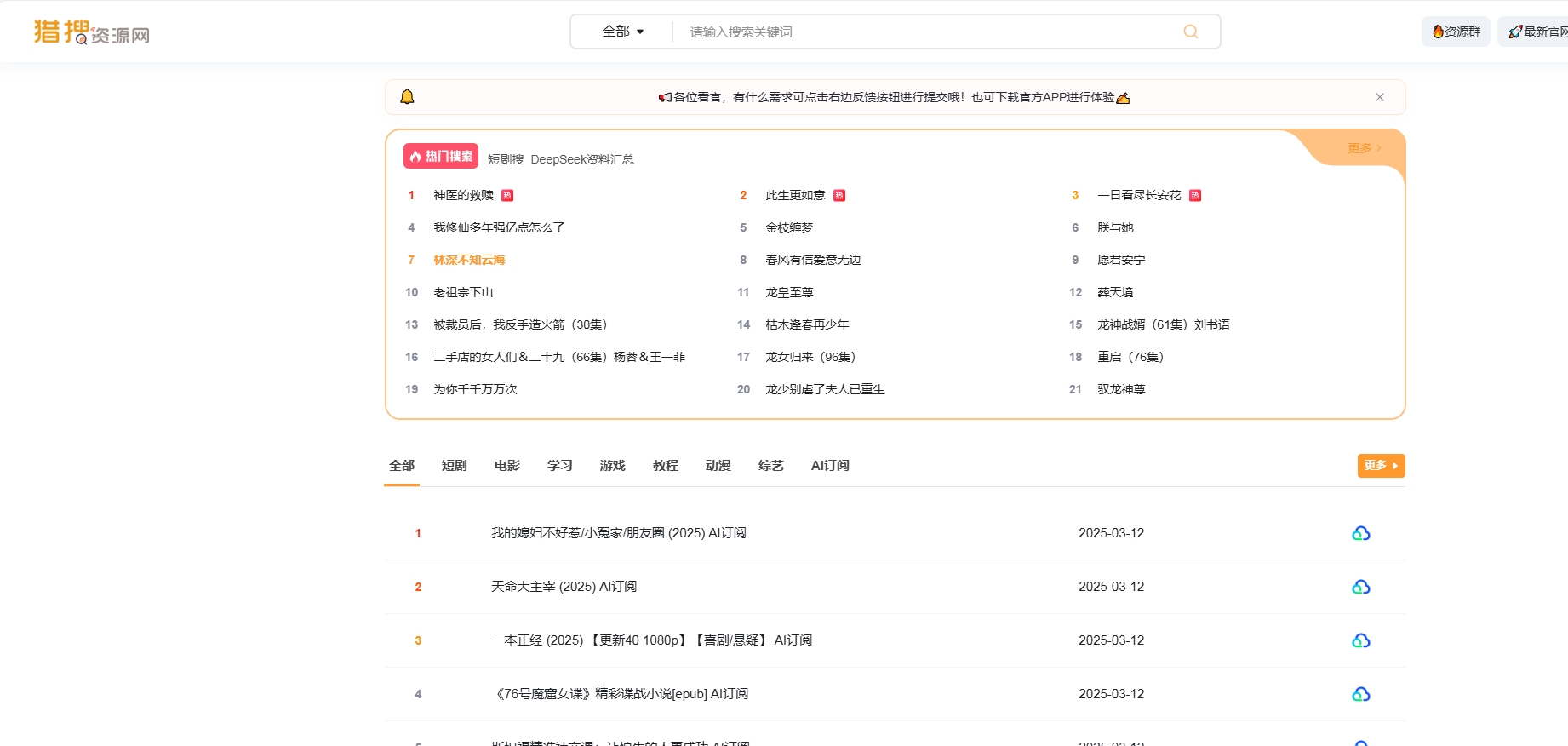Open hot search 神医的救赎
Image resolution: width=1568 pixels, height=746 pixels.
pos(463,195)
